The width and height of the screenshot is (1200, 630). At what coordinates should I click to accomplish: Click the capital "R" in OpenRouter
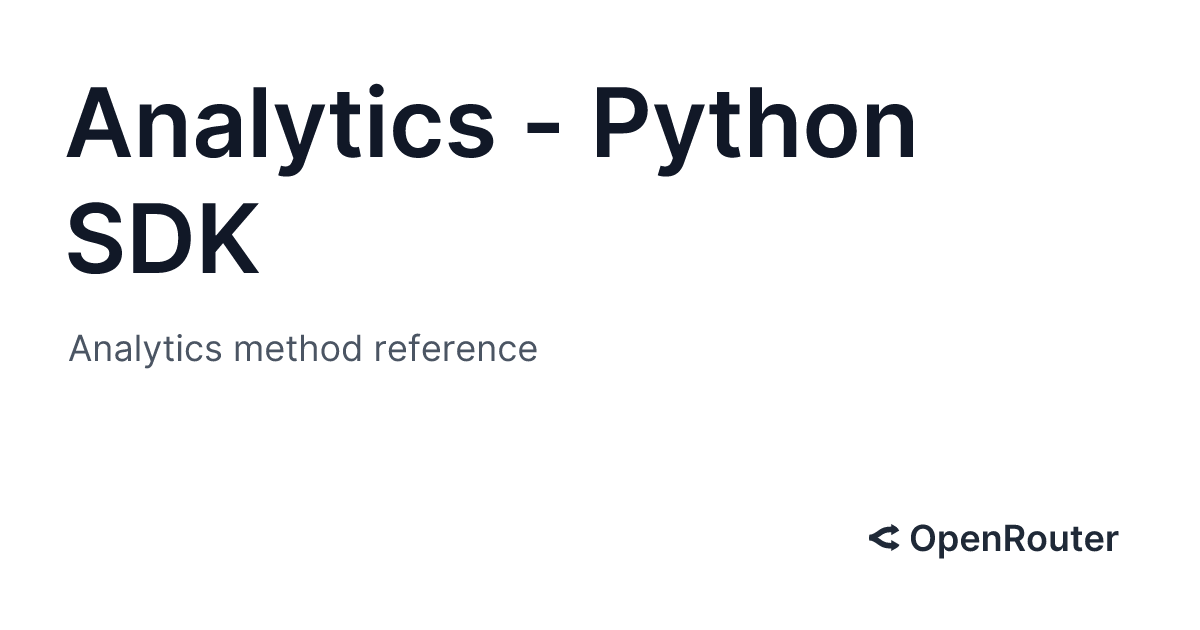coord(1014,539)
